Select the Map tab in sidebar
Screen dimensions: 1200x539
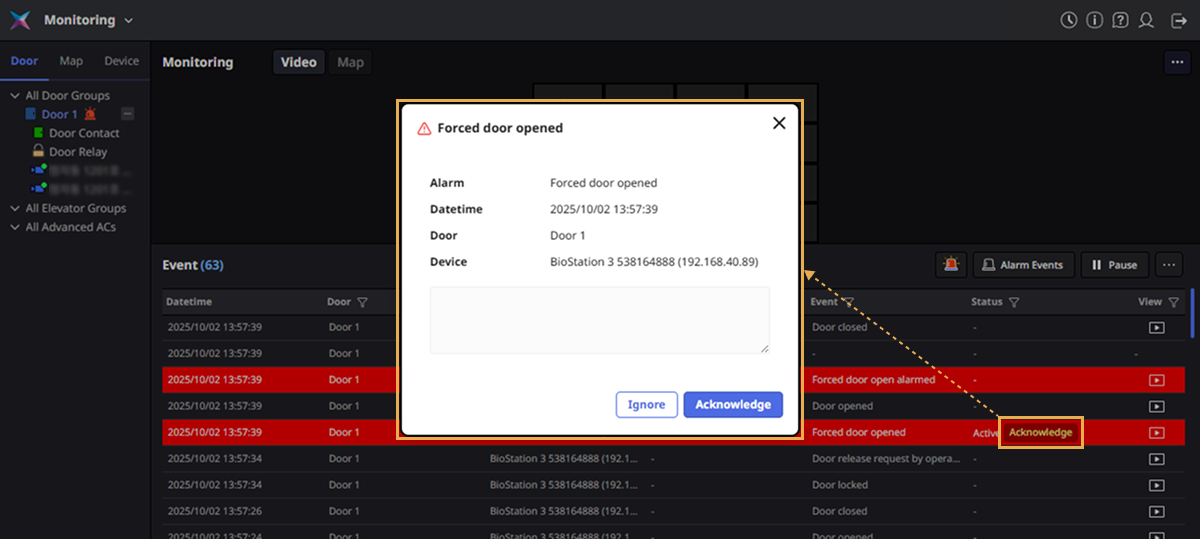coord(71,61)
